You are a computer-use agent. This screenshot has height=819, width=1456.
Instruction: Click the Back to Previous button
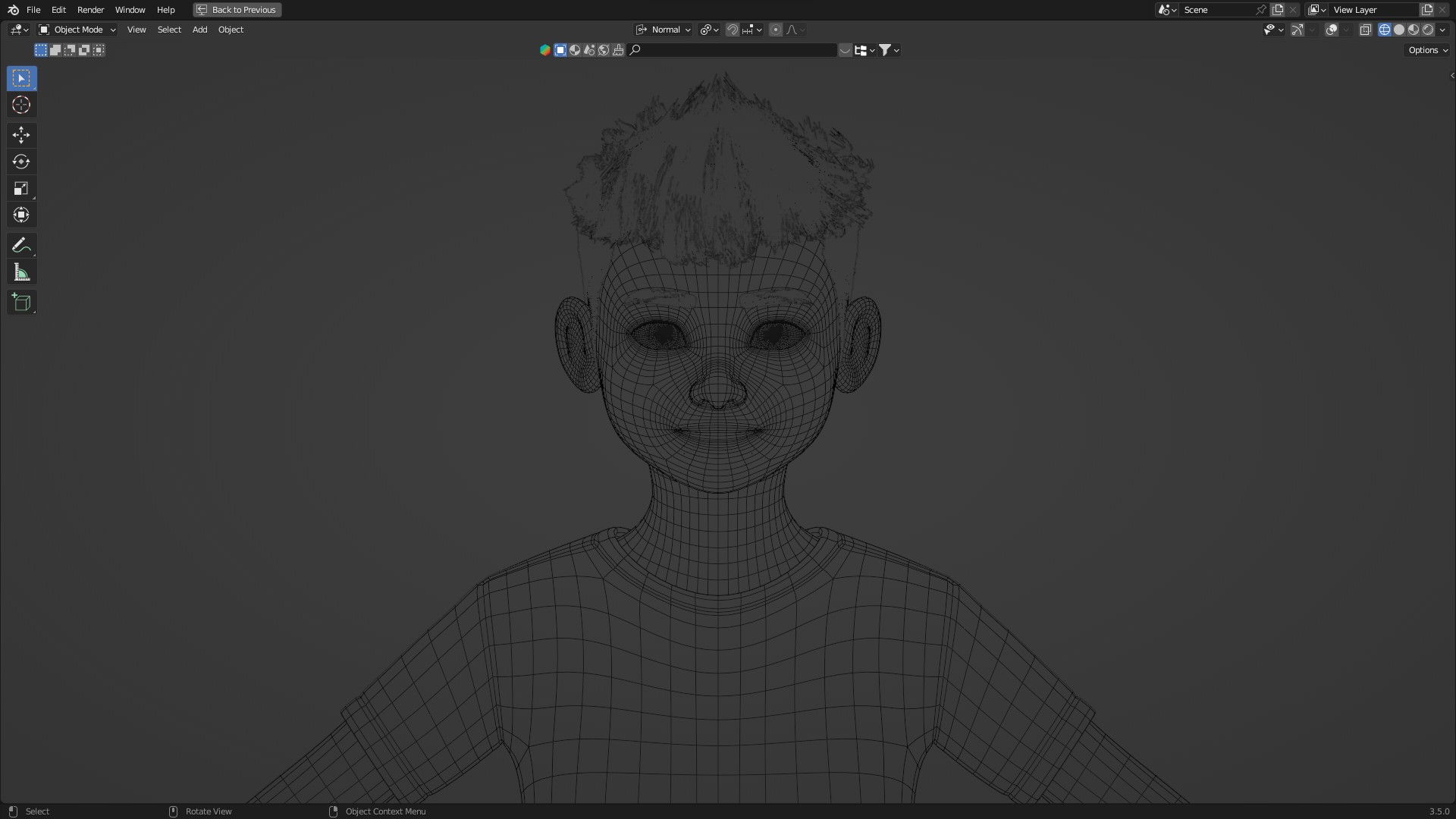237,10
